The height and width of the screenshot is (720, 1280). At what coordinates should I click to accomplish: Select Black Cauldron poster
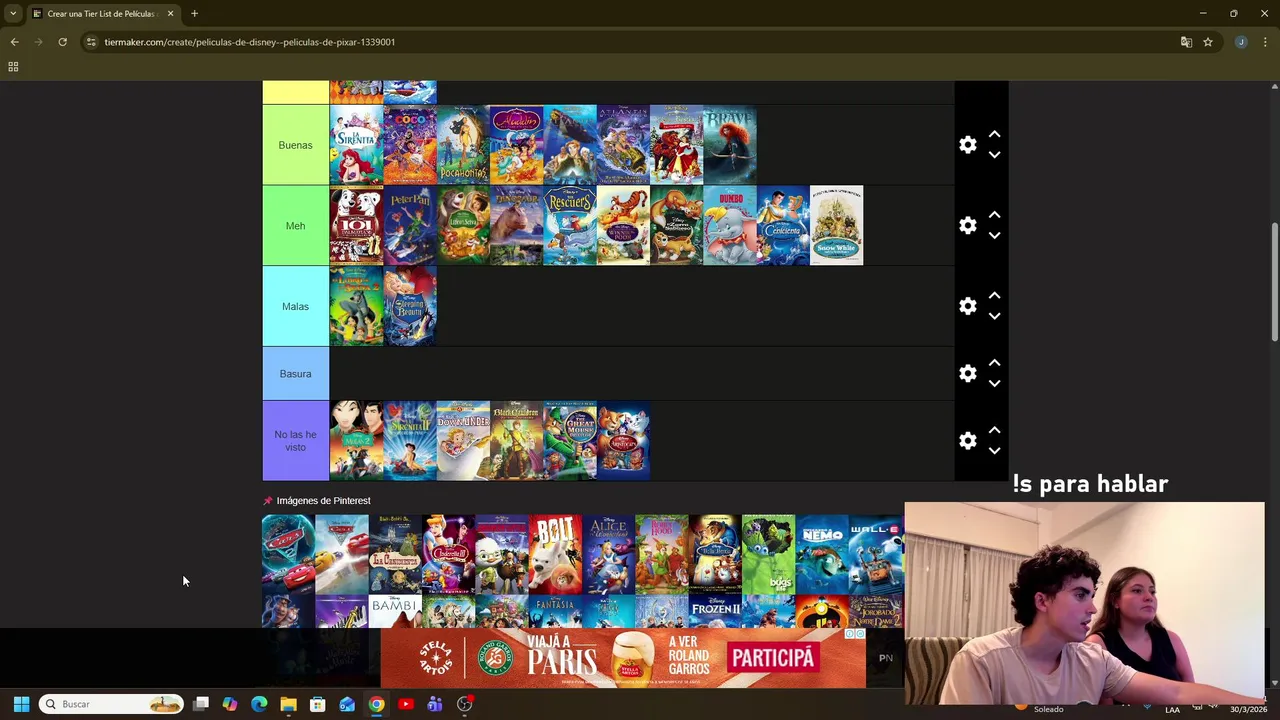coord(516,440)
